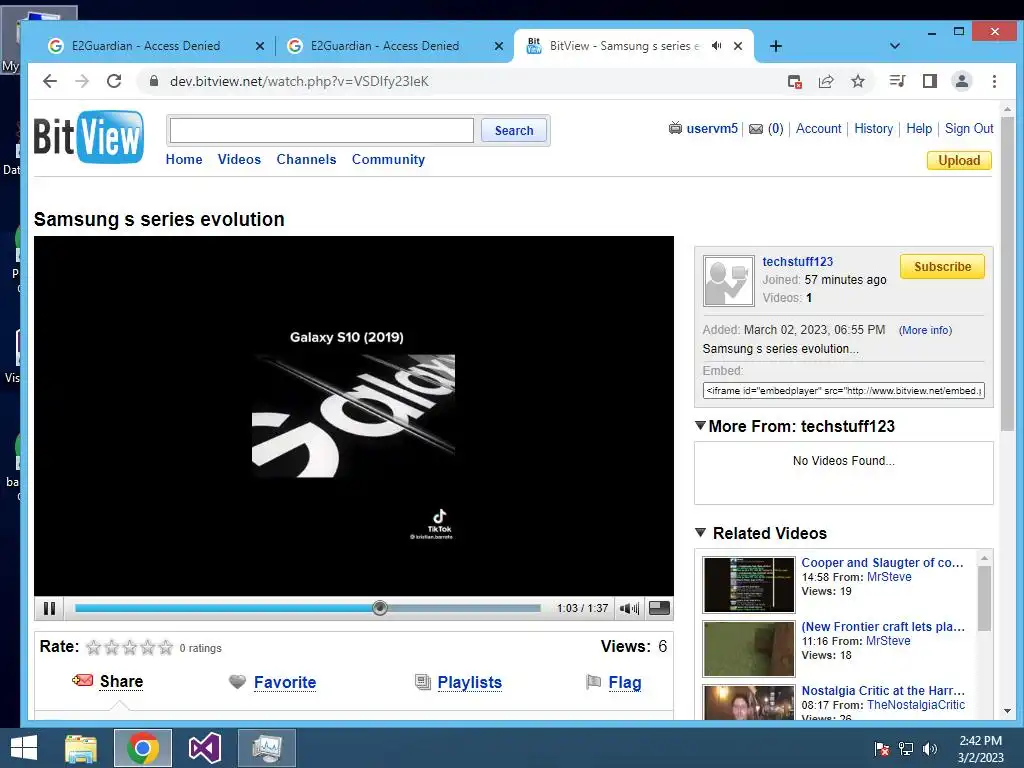
Task: Open the Share tab
Action: click(121, 681)
